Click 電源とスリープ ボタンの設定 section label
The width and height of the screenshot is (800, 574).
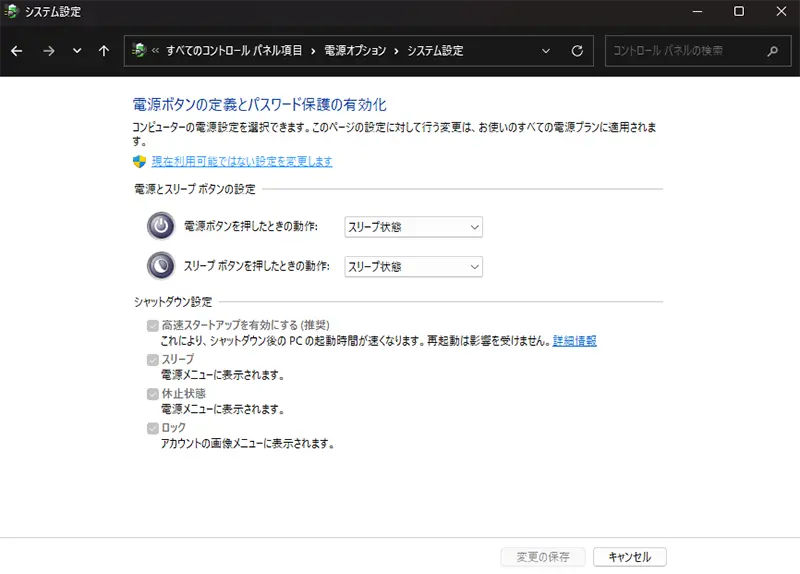194,189
